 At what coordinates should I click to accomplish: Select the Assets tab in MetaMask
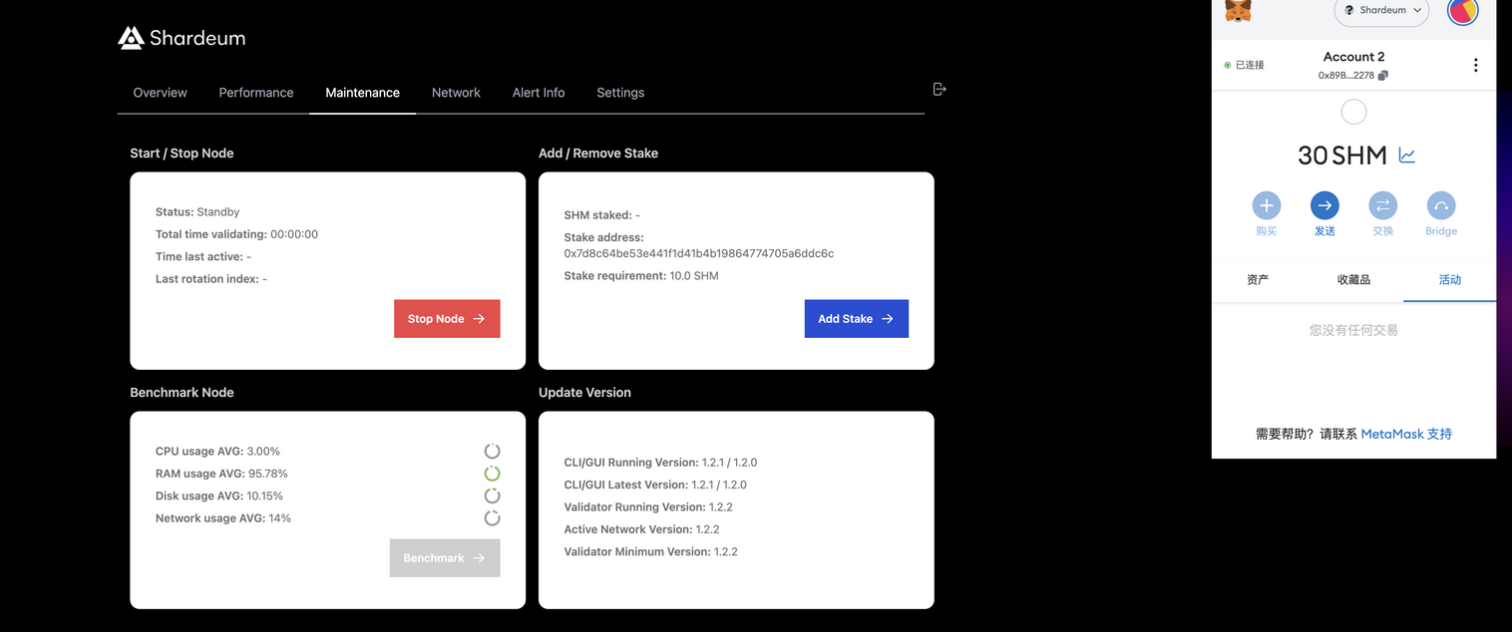[1258, 280]
